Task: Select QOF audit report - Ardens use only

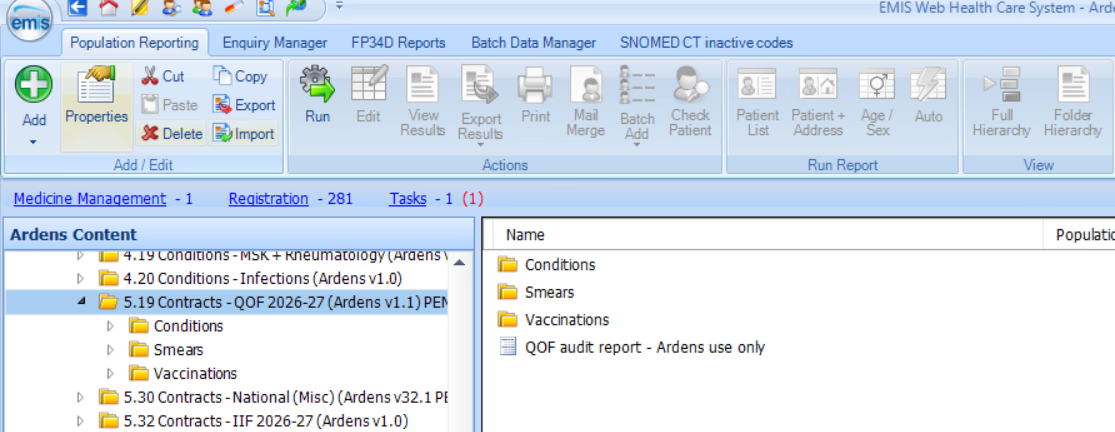Action: pyautogui.click(x=631, y=347)
